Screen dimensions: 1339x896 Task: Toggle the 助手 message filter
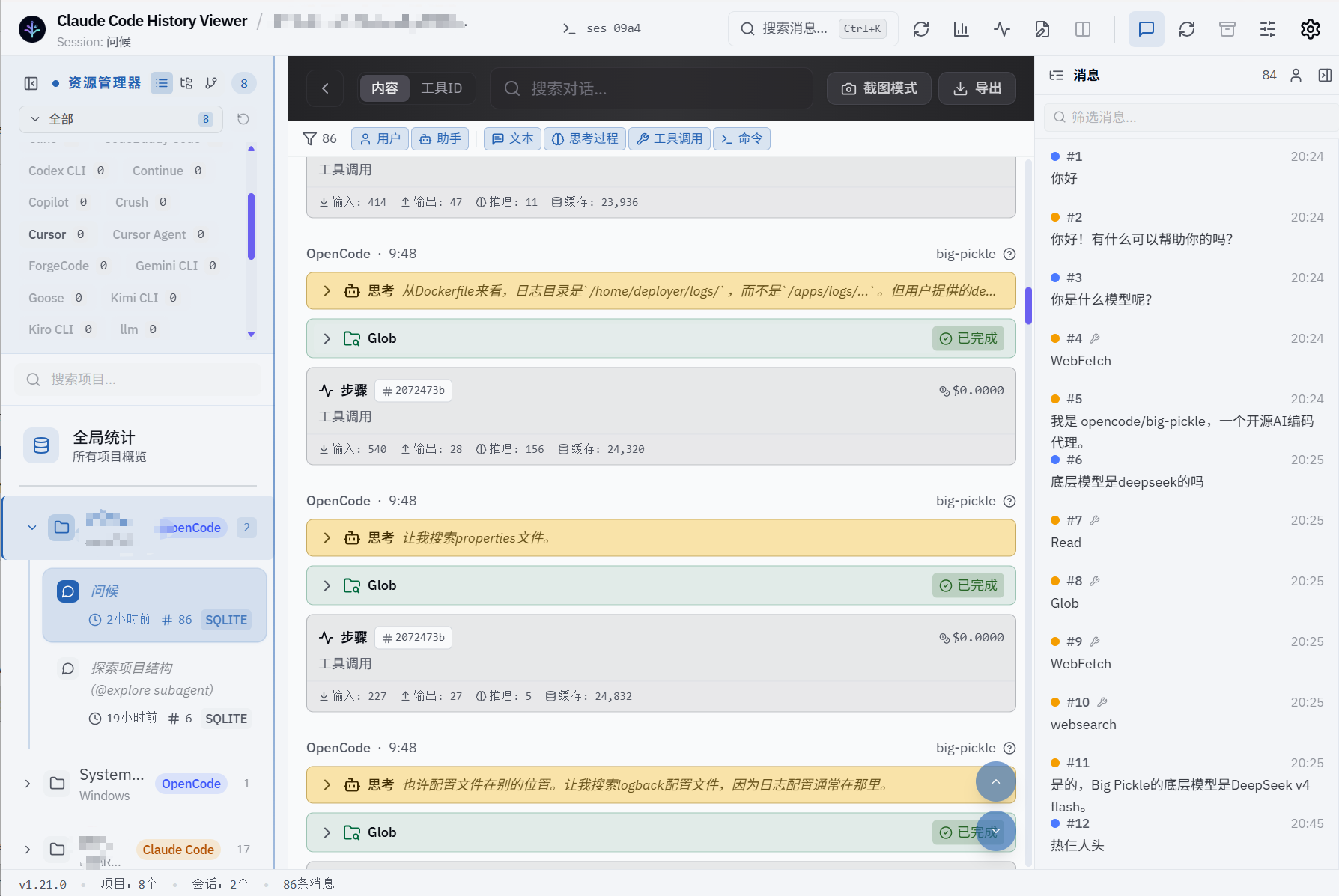tap(440, 138)
